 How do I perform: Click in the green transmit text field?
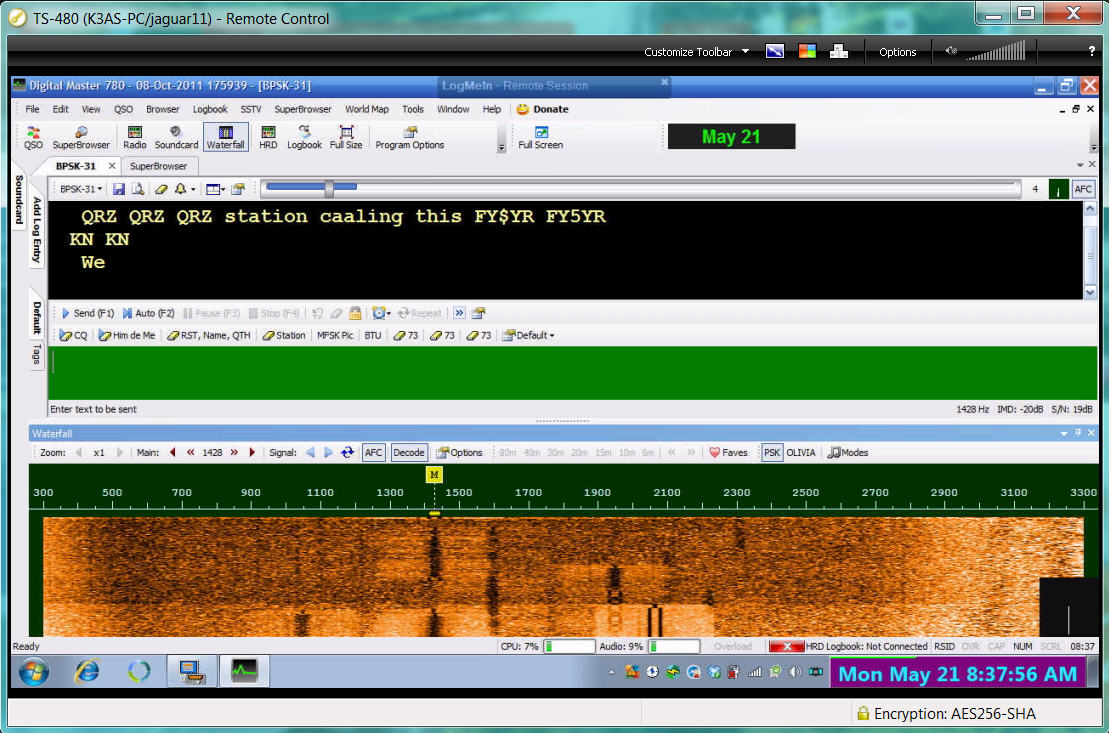572,373
